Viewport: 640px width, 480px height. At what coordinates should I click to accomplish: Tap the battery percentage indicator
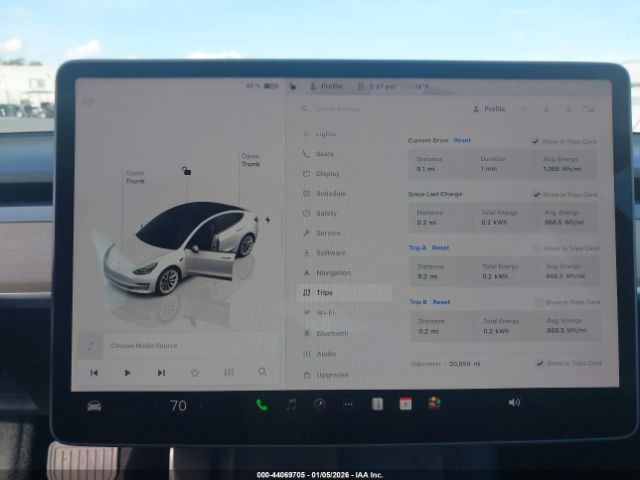pos(262,86)
